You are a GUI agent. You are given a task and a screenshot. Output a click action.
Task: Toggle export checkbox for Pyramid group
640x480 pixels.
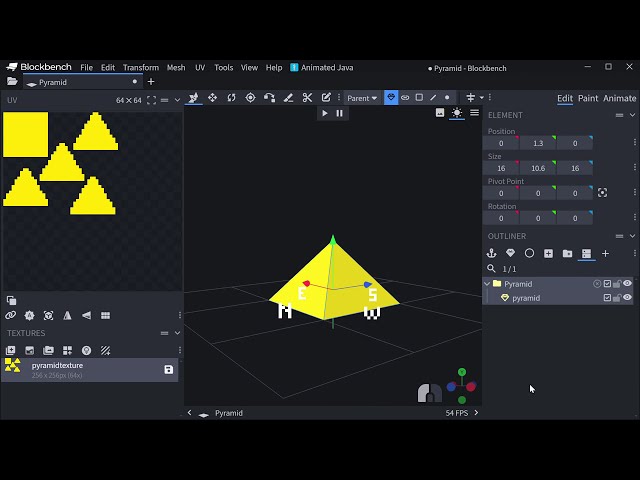(x=607, y=284)
